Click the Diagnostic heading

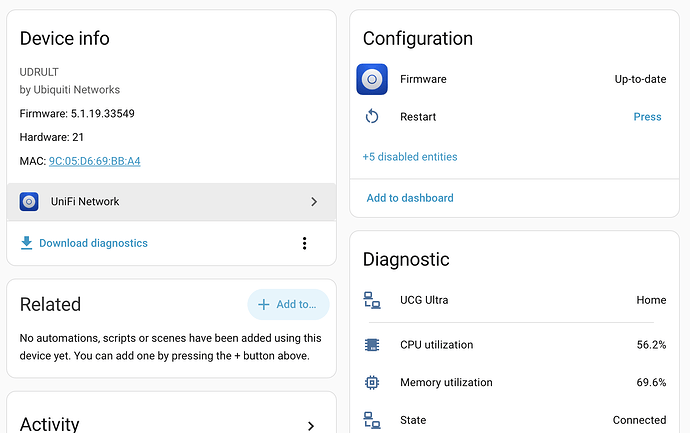click(406, 260)
